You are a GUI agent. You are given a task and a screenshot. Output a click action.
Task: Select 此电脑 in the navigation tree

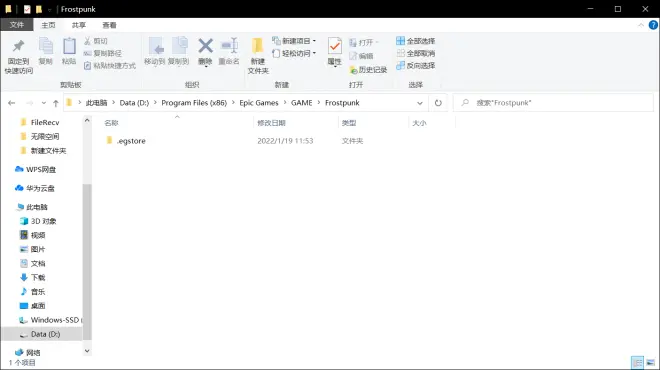(x=33, y=207)
